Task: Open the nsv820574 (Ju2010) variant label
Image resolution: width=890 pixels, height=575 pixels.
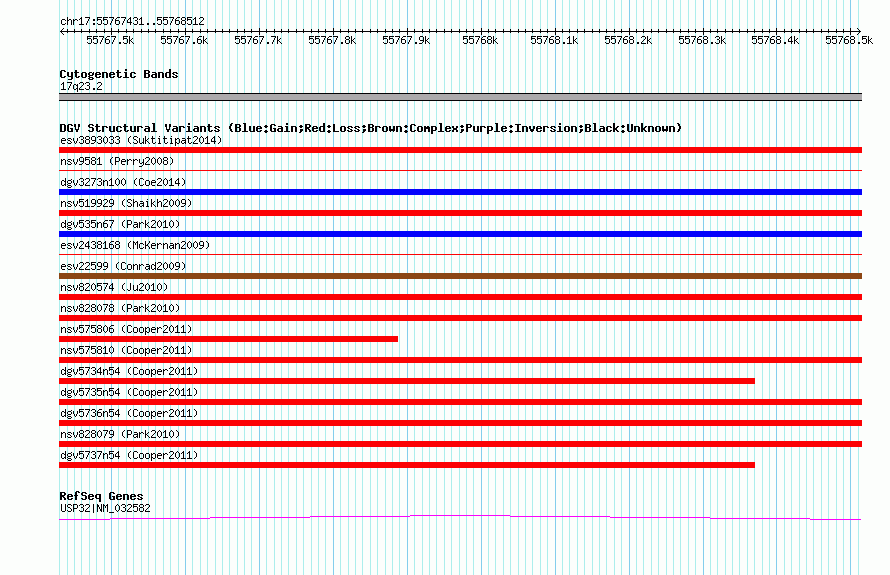Action: (114, 287)
